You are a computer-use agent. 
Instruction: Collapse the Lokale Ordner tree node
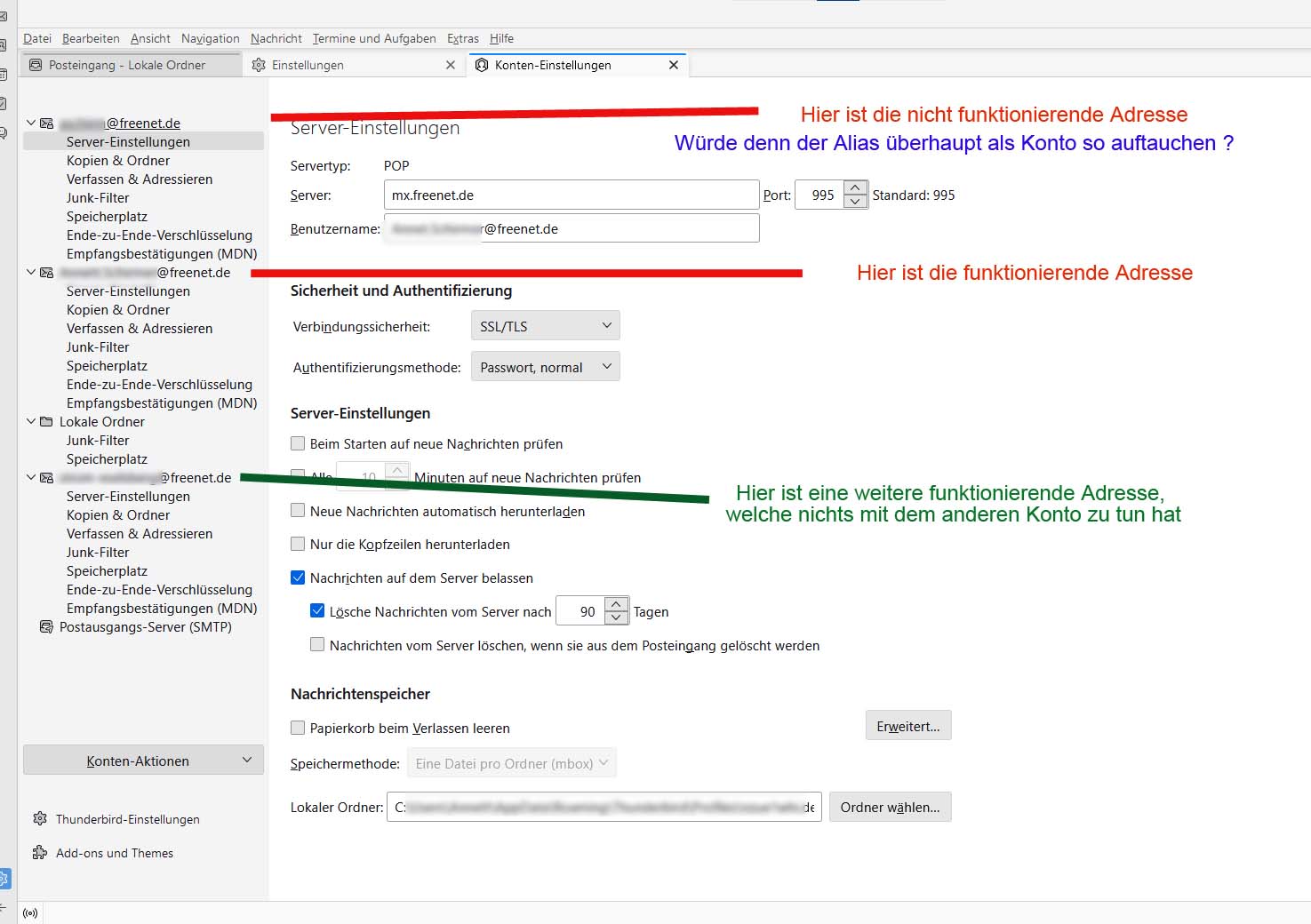(x=31, y=422)
